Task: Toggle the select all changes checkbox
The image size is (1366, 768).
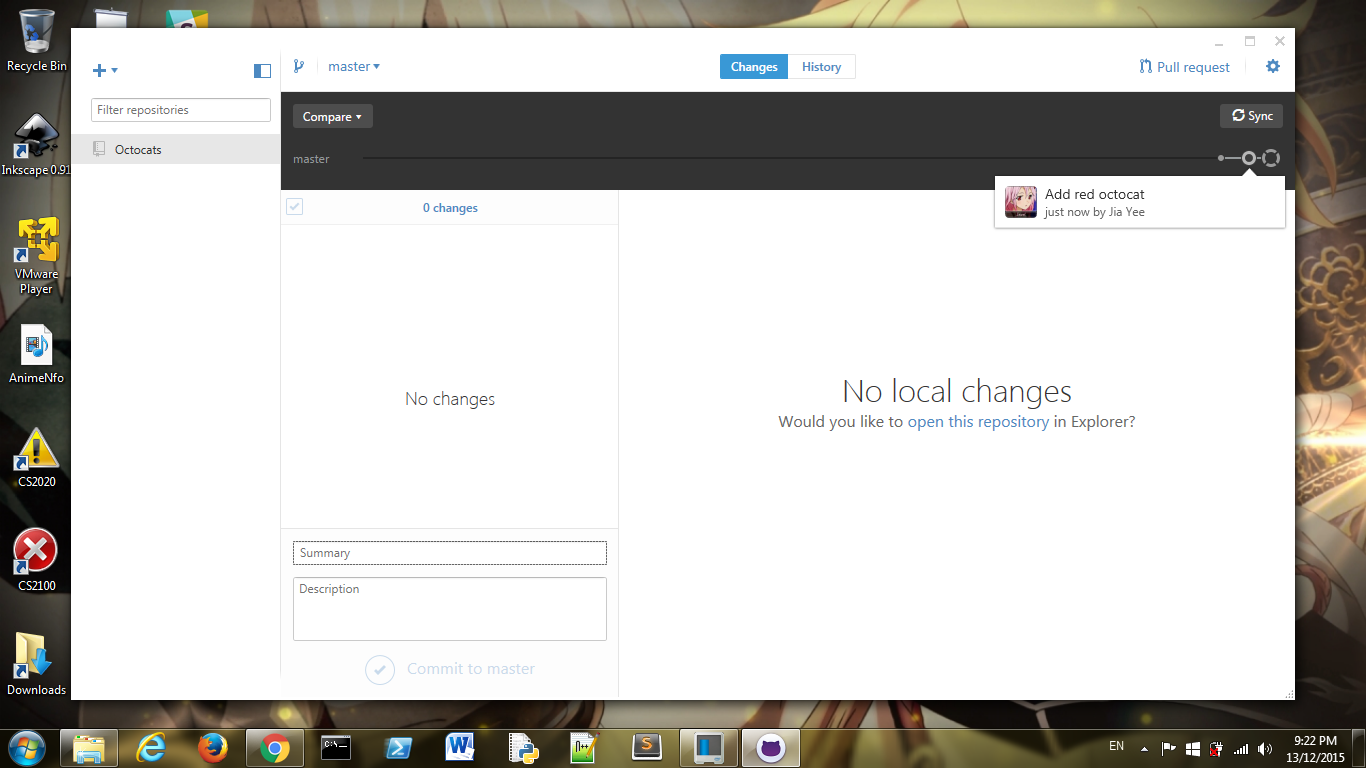Action: tap(294, 207)
